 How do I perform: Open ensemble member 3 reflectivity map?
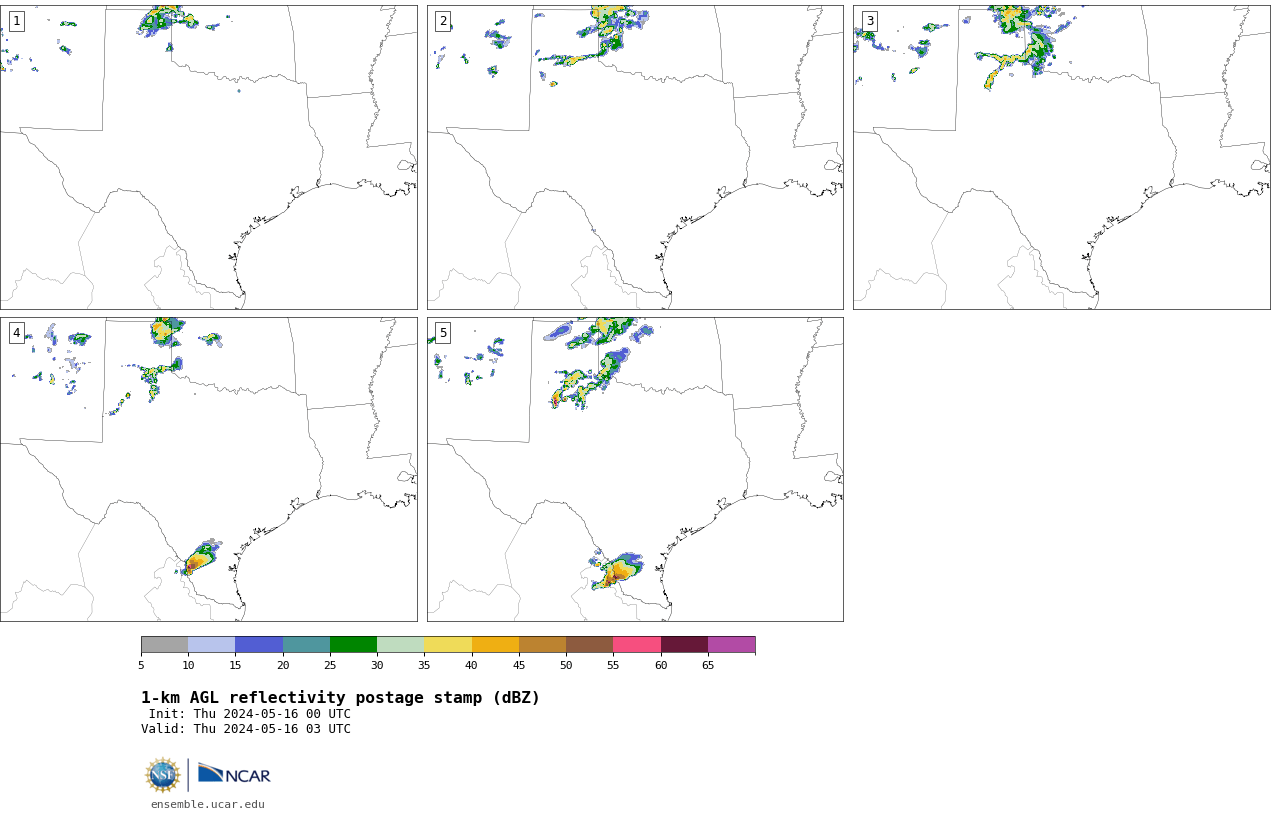pyautogui.click(x=1061, y=157)
